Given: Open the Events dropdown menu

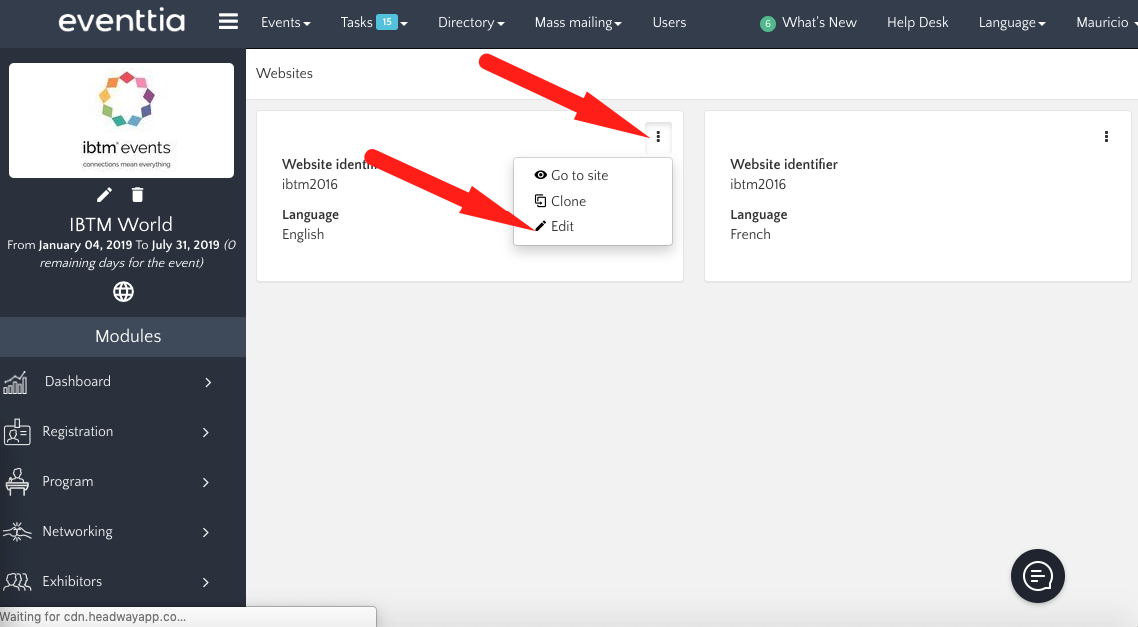Looking at the screenshot, I should (285, 22).
